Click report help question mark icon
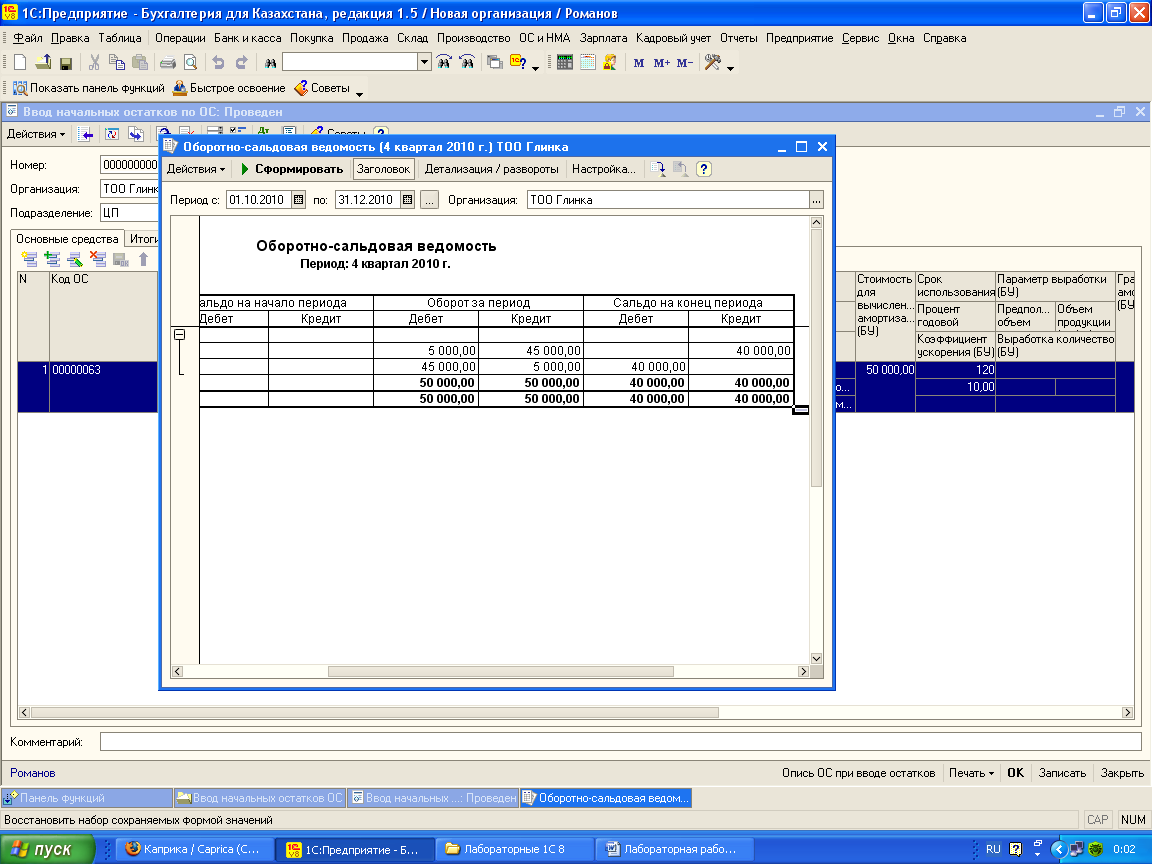The width and height of the screenshot is (1152, 864). point(704,169)
